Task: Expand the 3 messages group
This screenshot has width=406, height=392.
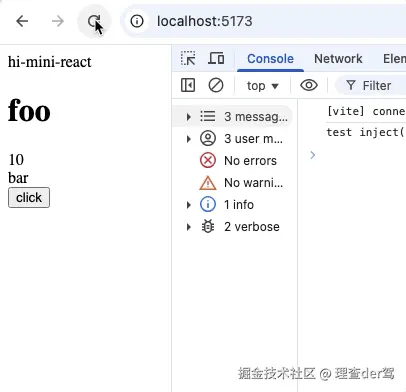Action: (189, 117)
